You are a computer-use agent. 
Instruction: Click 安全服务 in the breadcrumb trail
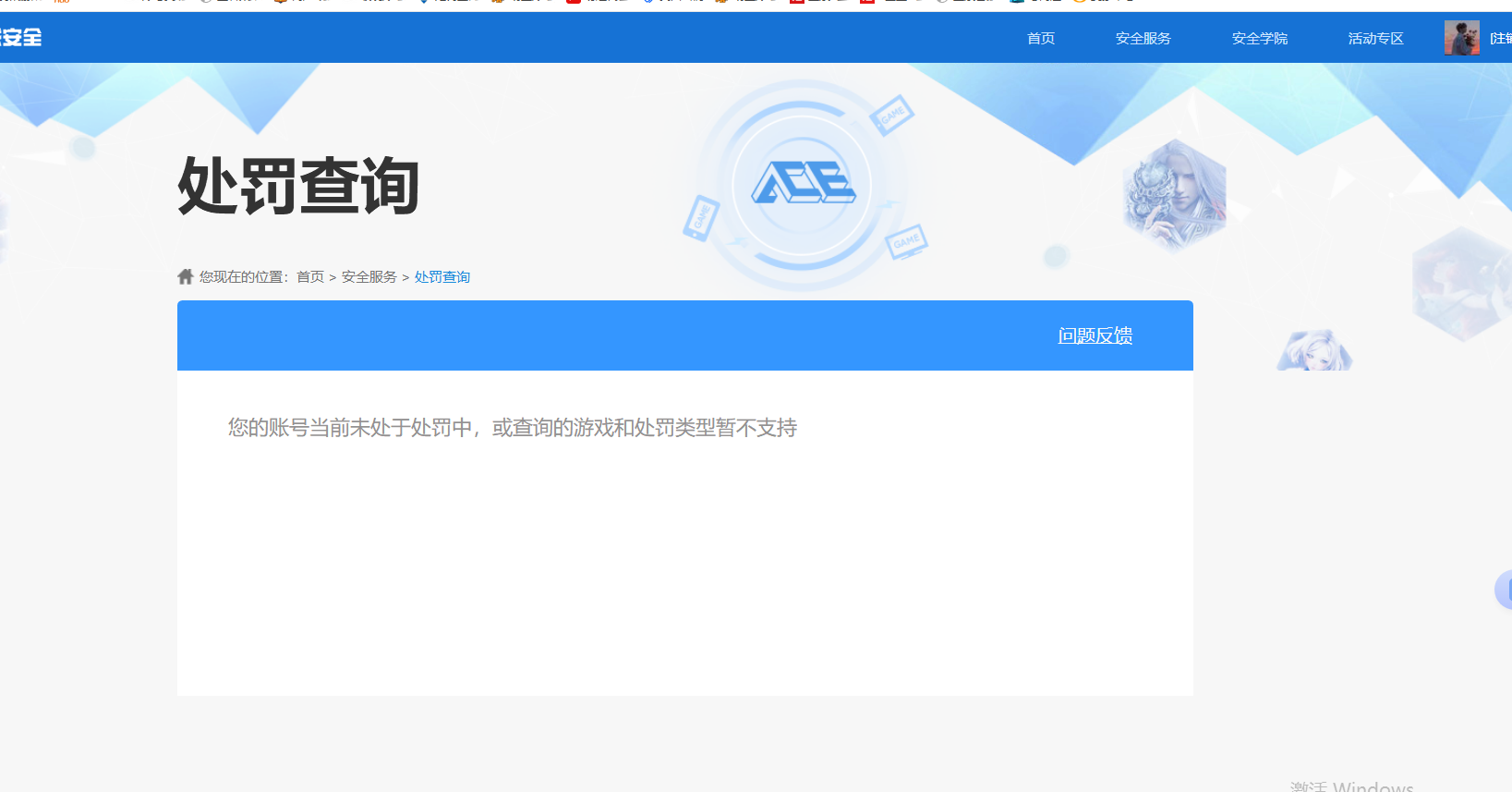coord(369,277)
